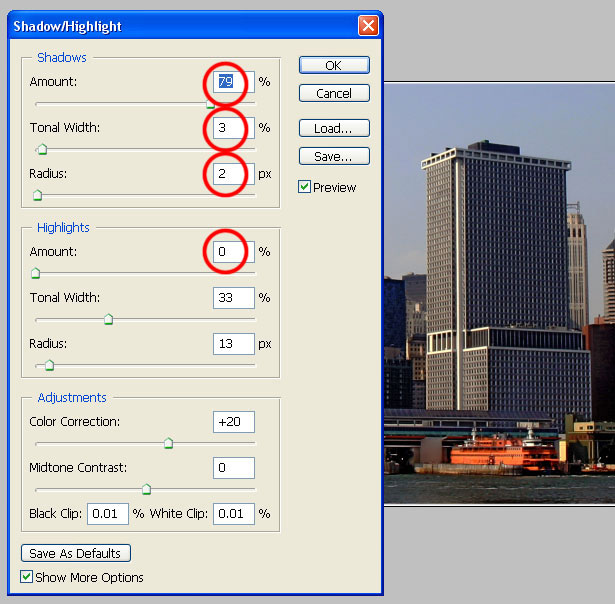Open the Load... settings dialog
615x604 pixels.
point(334,128)
